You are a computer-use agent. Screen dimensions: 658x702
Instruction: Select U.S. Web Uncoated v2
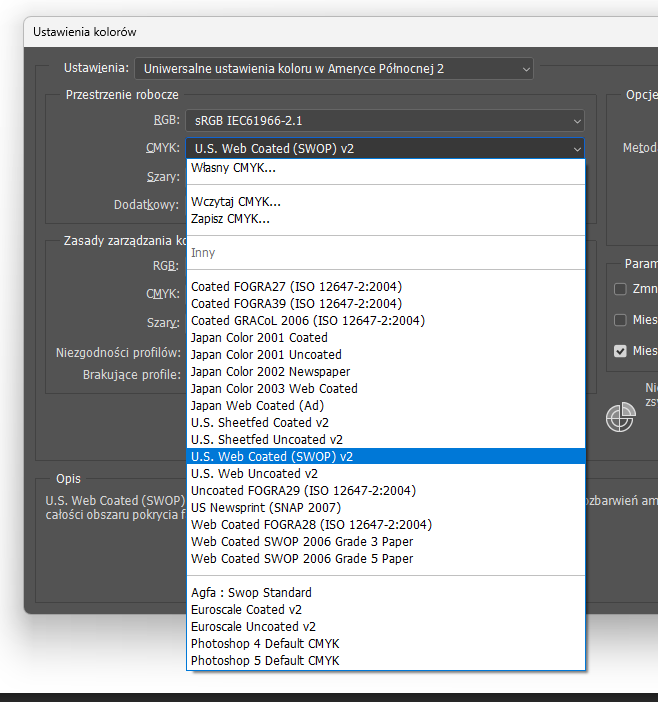tap(386, 474)
